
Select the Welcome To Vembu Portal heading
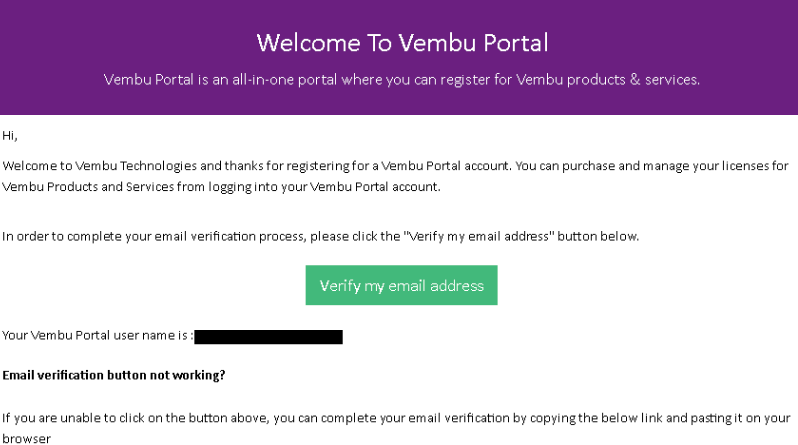[x=402, y=43]
